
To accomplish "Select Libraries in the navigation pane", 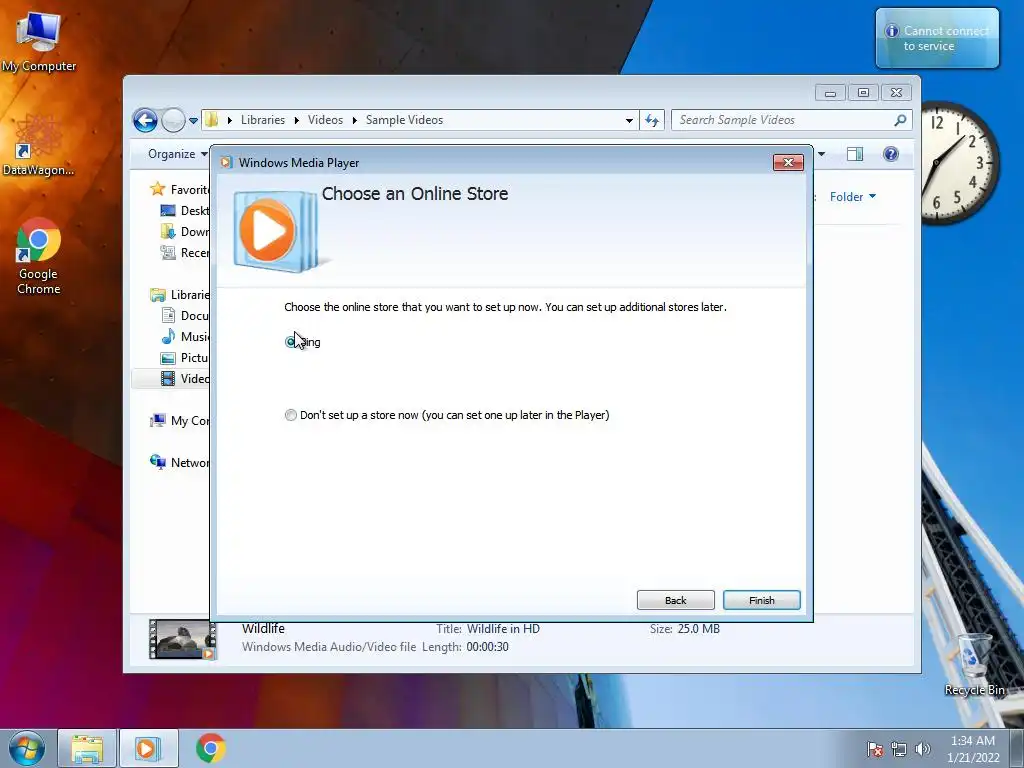I will [x=180, y=295].
